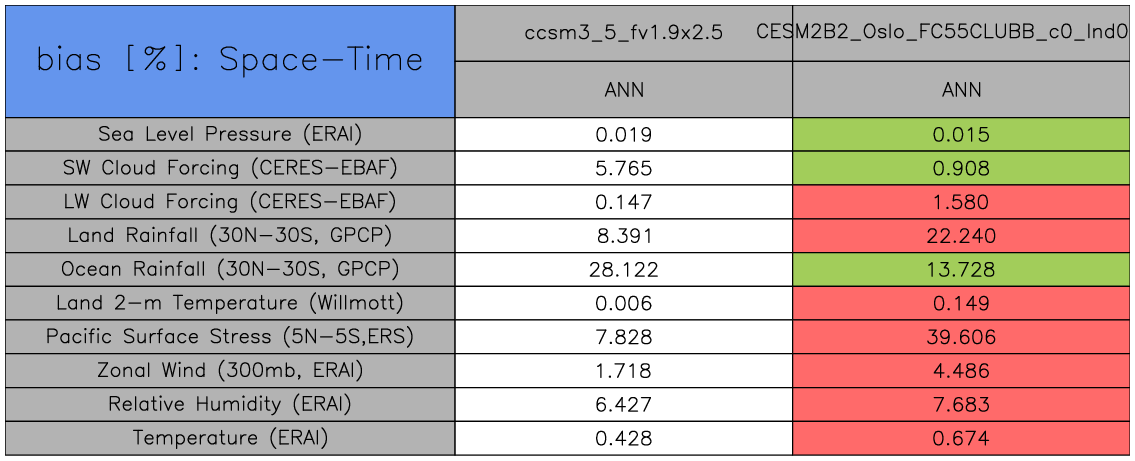Click Land Rainfall (30N-30S, GPCP) label
The width and height of the screenshot is (1135, 461).
(x=230, y=236)
